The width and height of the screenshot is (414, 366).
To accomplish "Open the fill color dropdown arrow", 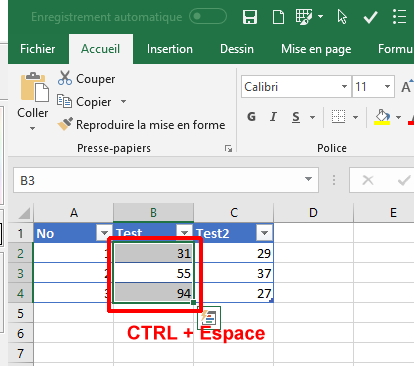I will tap(398, 117).
